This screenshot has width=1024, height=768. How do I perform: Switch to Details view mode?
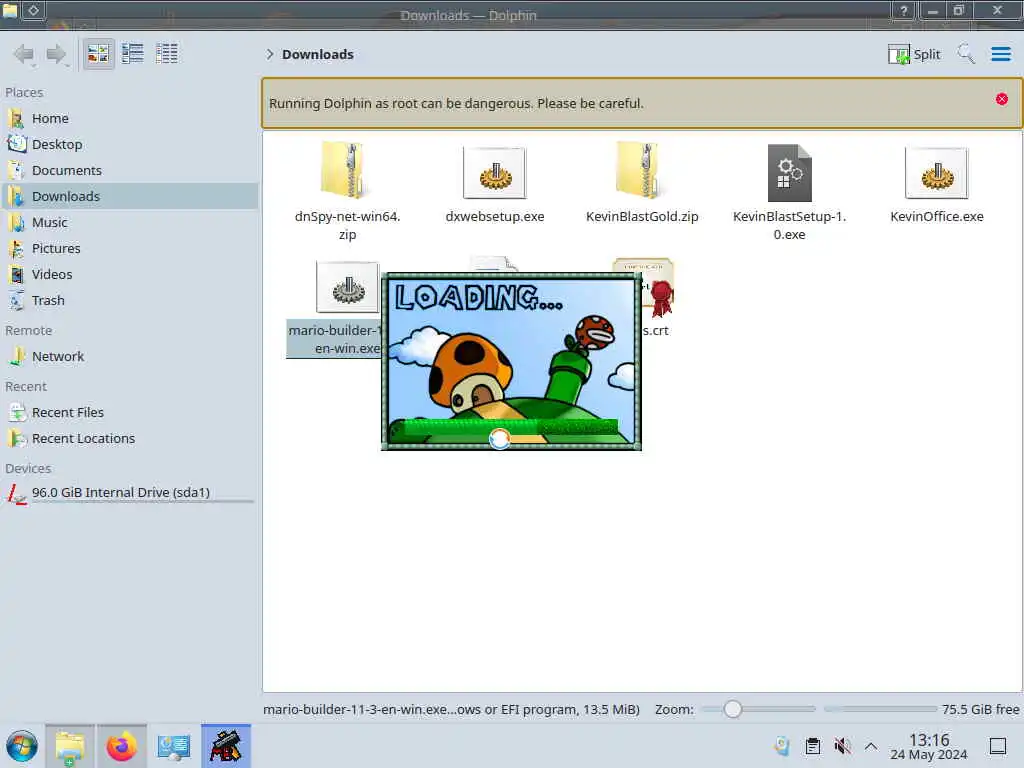(x=167, y=54)
